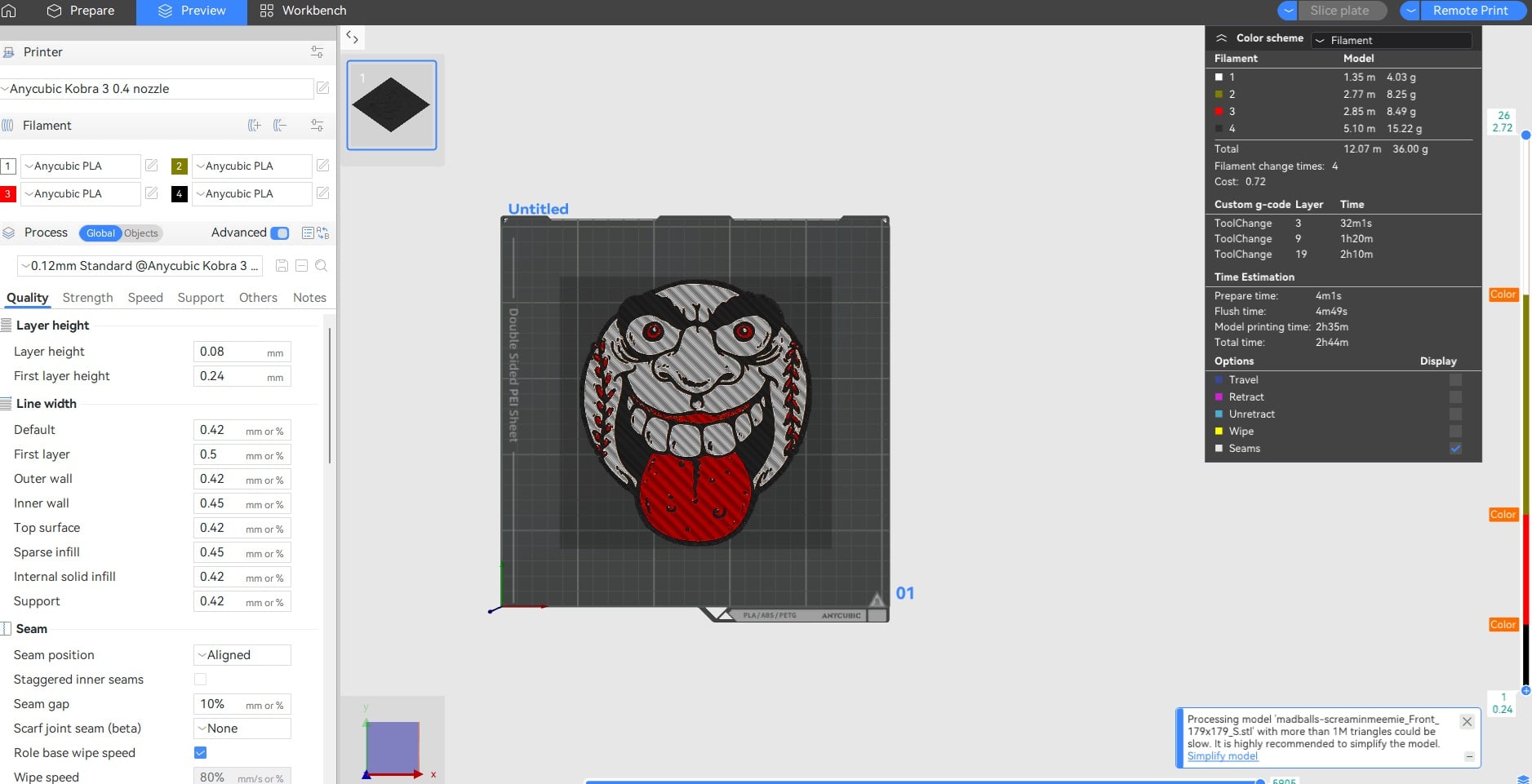Click the compare presets icon
1532x784 pixels.
tap(323, 233)
